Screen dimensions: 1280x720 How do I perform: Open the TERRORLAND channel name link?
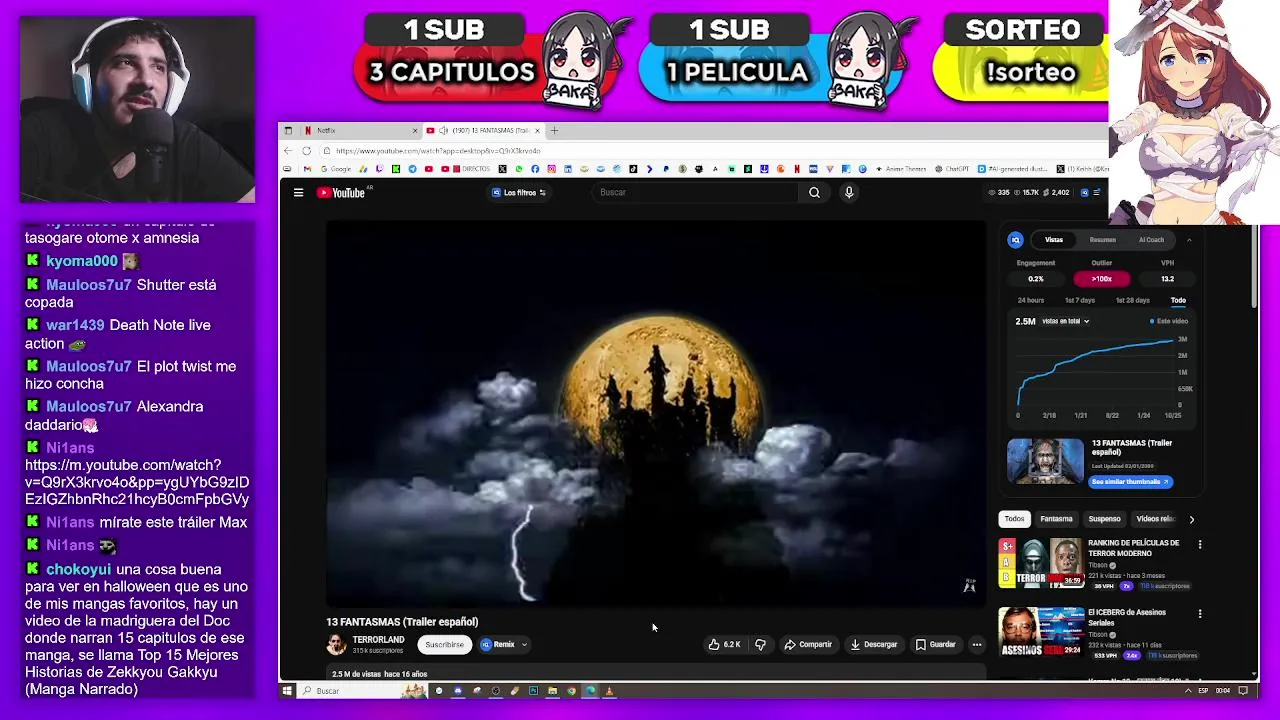pos(378,640)
